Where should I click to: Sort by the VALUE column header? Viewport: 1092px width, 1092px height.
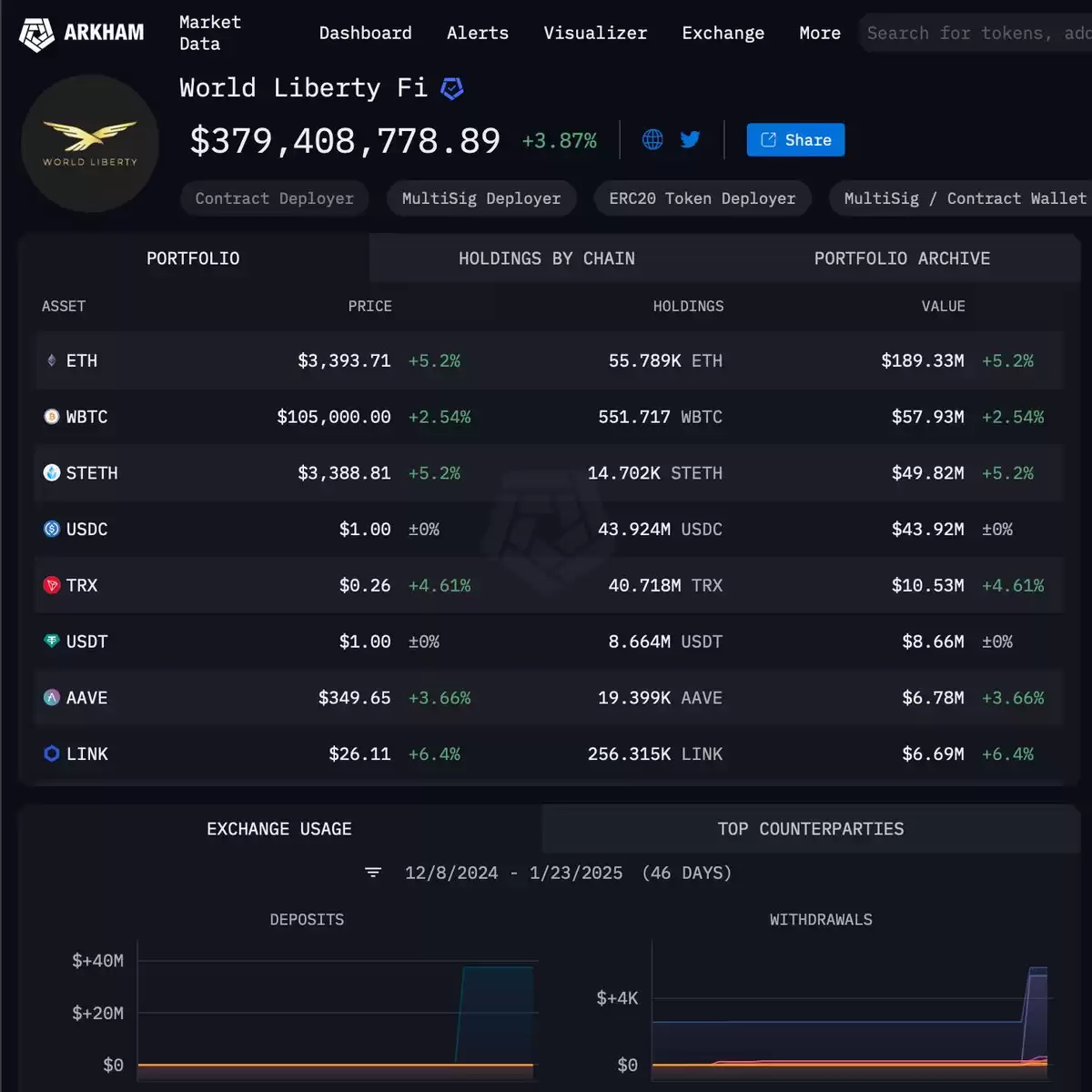coord(943,306)
